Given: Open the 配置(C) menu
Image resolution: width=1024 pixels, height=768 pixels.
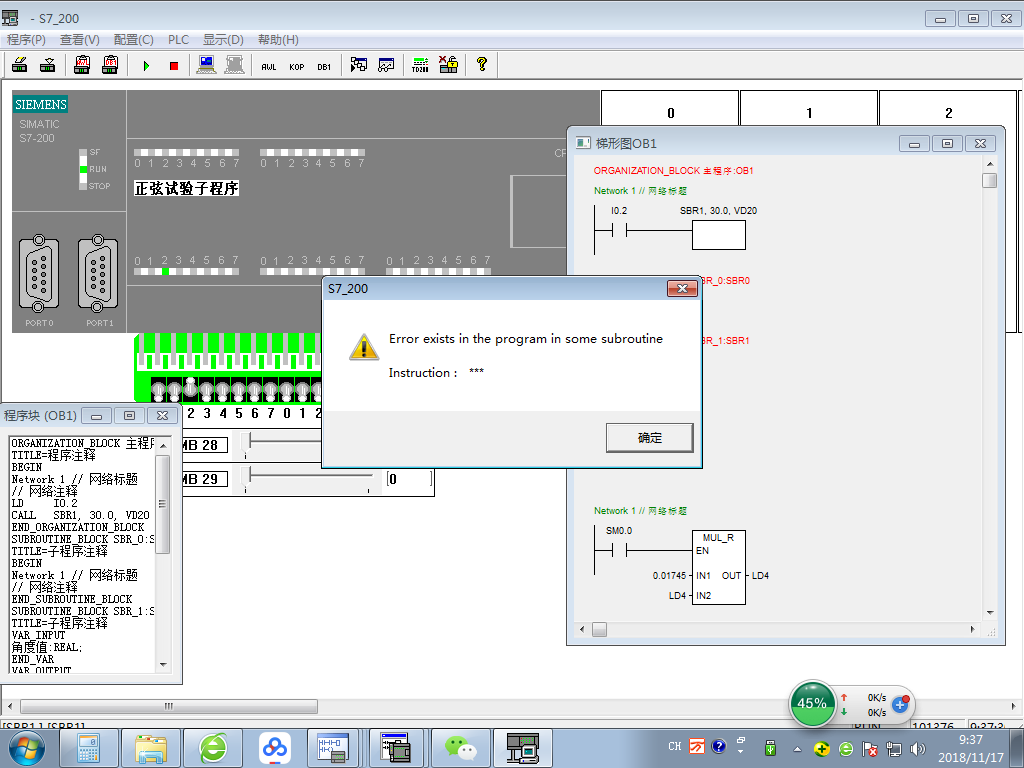Looking at the screenshot, I should (134, 40).
